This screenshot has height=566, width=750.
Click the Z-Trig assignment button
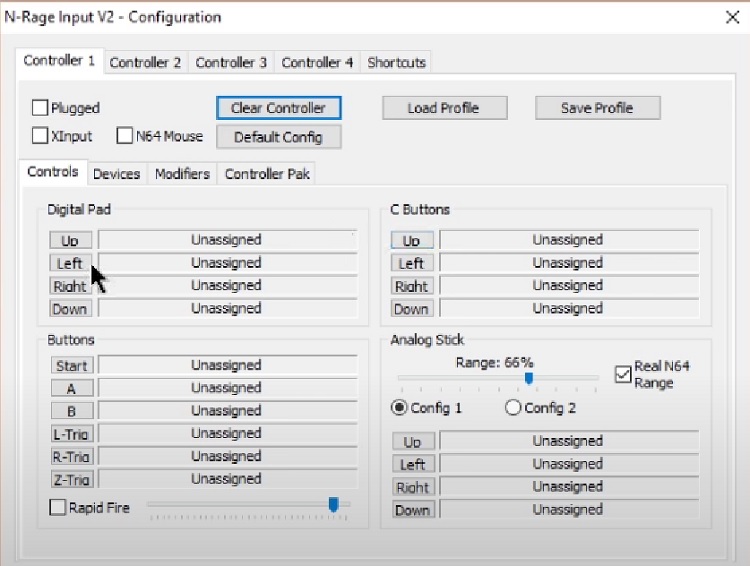pyautogui.click(x=72, y=480)
